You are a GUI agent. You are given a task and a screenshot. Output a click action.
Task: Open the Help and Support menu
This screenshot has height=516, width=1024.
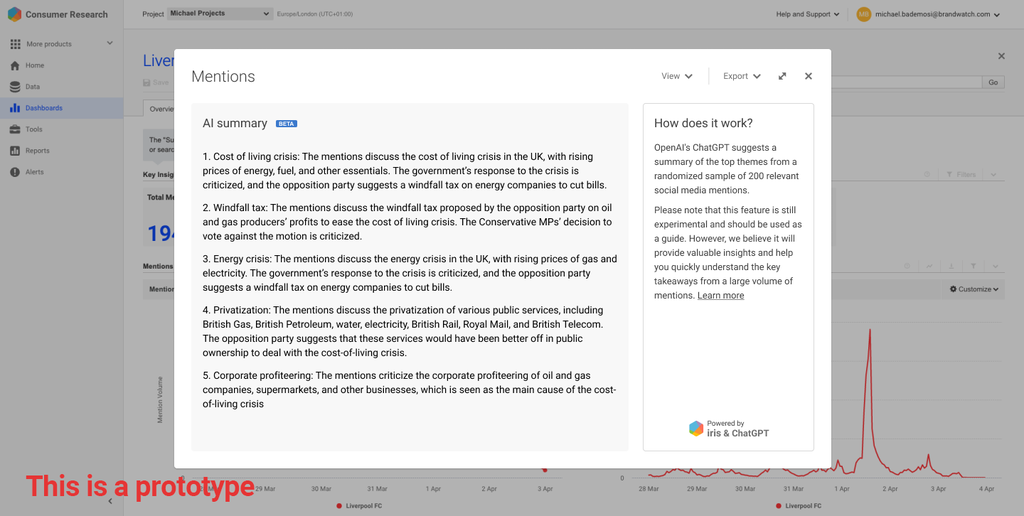pyautogui.click(x=808, y=14)
